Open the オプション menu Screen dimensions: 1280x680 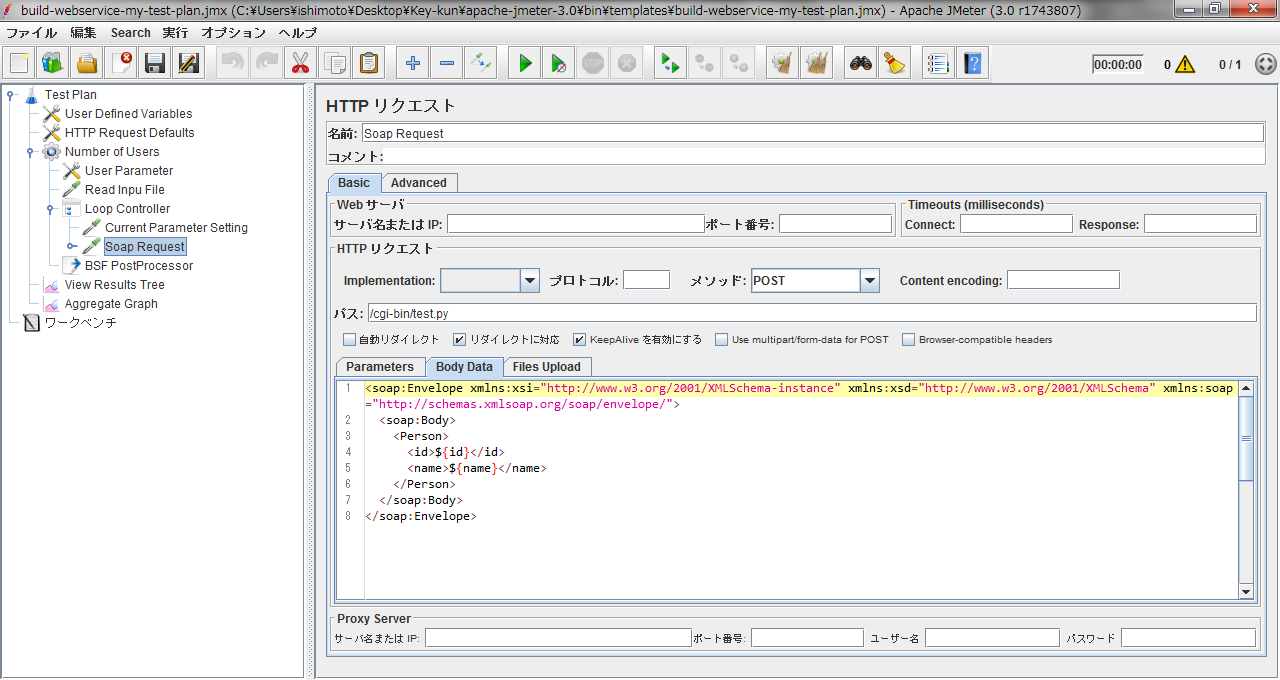(234, 33)
